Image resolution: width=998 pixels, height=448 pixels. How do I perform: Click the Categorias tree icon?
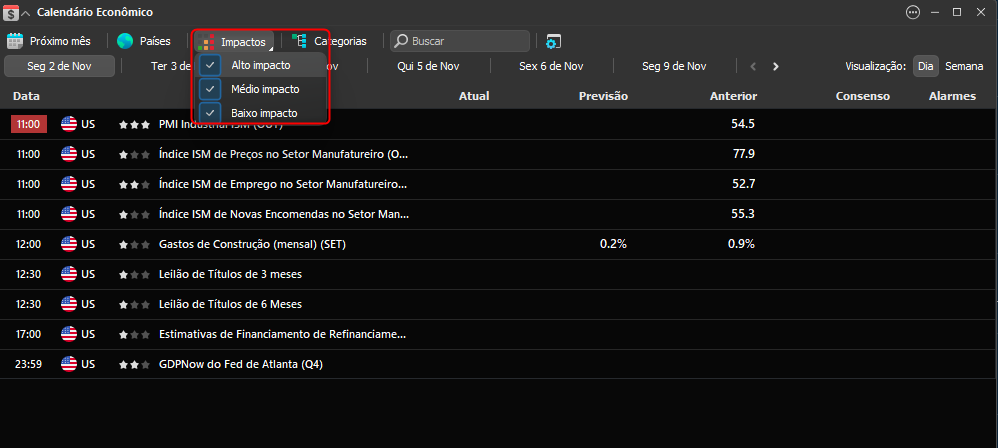(299, 41)
